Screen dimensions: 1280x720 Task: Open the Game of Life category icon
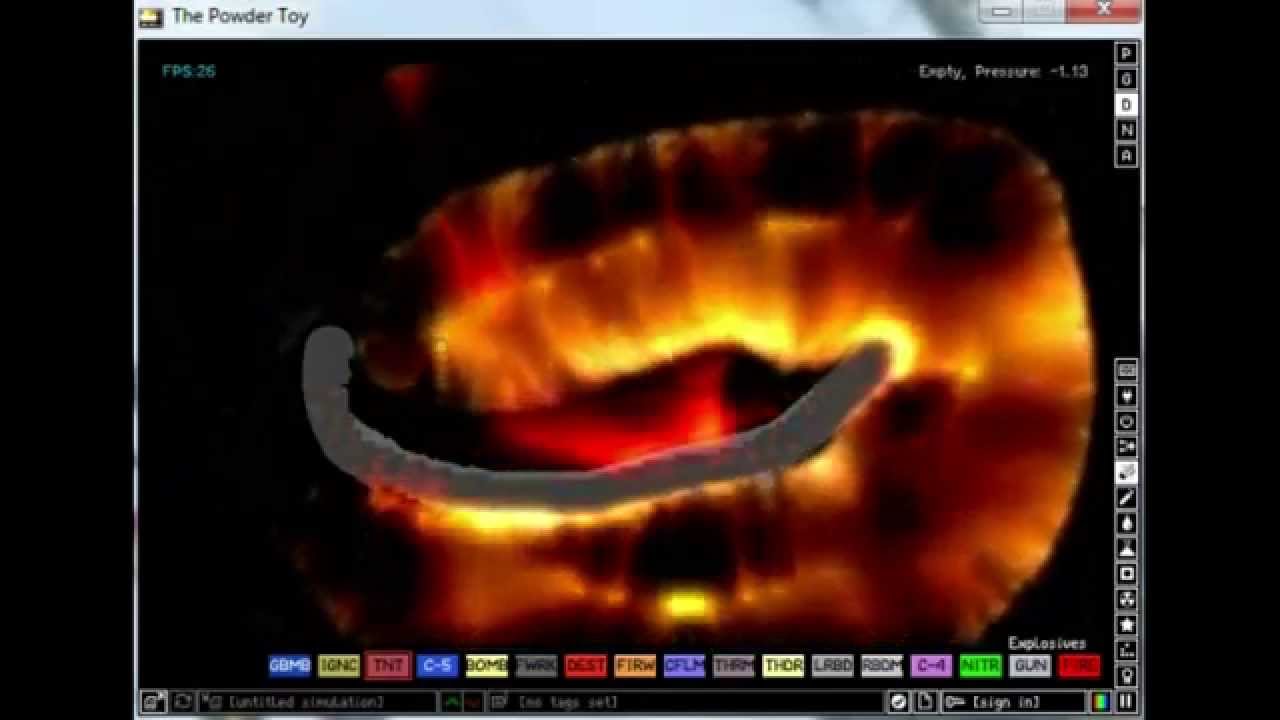(x=1127, y=651)
